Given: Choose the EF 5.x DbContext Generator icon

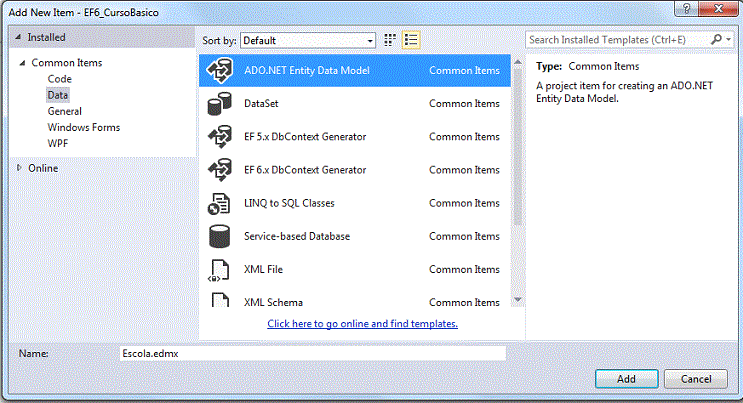Looking at the screenshot, I should 219,137.
